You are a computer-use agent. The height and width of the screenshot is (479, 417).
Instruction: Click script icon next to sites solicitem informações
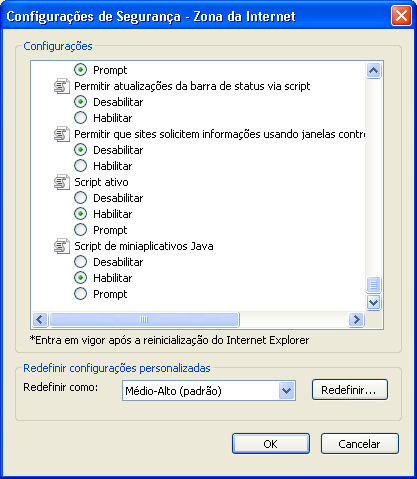click(x=62, y=134)
